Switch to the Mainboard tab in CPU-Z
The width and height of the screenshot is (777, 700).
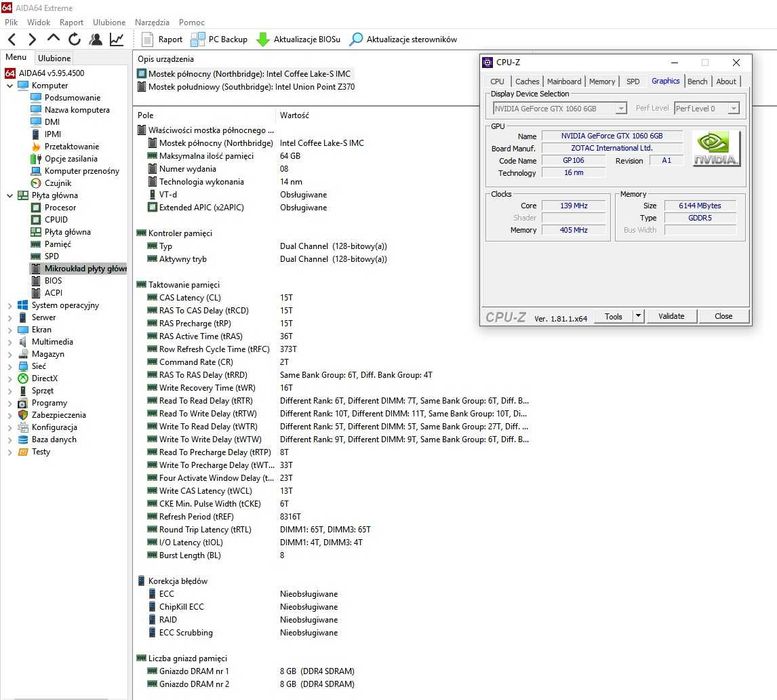tap(564, 82)
